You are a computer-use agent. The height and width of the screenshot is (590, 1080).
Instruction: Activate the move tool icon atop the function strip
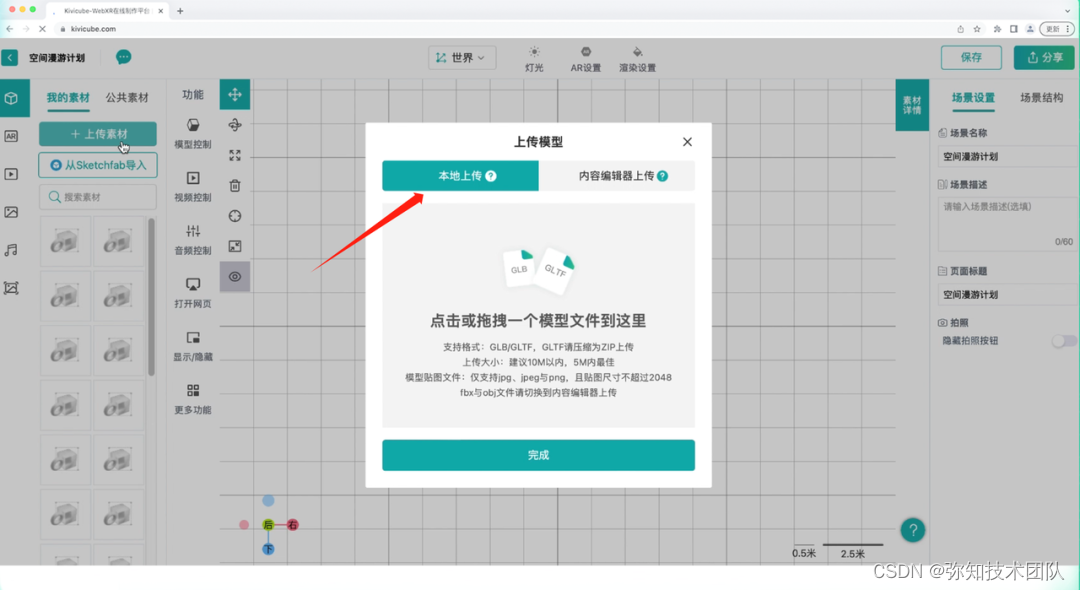(235, 94)
